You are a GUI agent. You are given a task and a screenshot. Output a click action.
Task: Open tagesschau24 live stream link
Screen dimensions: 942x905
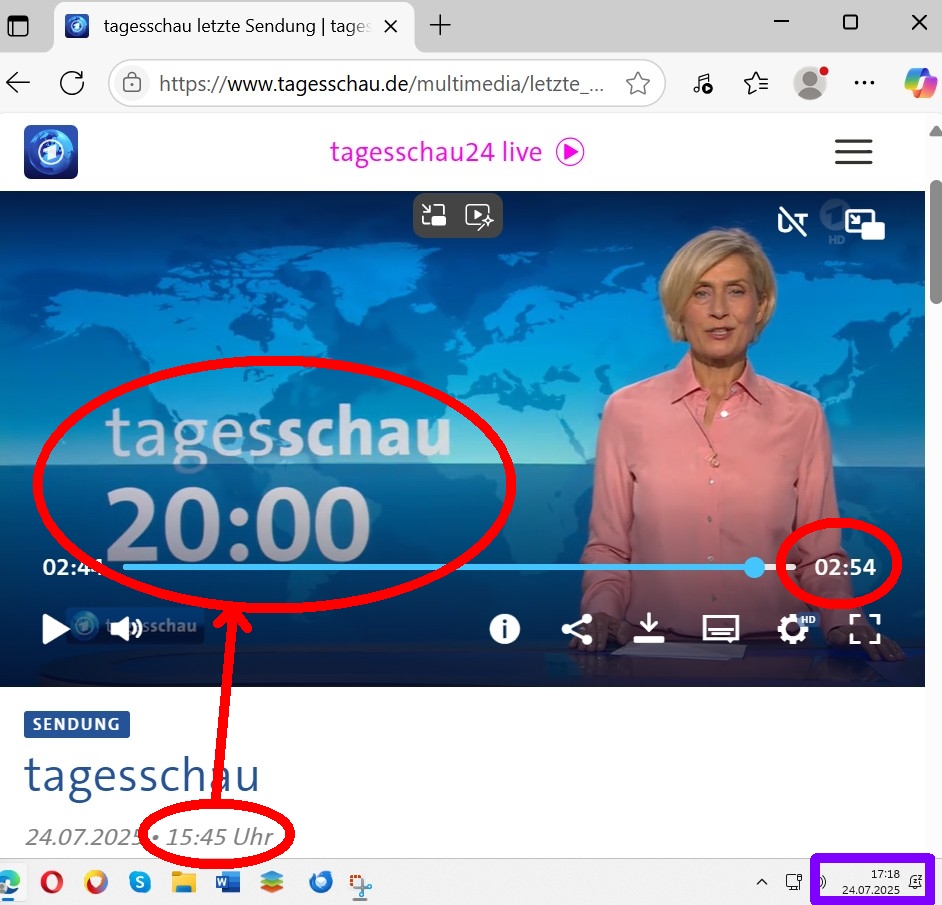point(456,152)
